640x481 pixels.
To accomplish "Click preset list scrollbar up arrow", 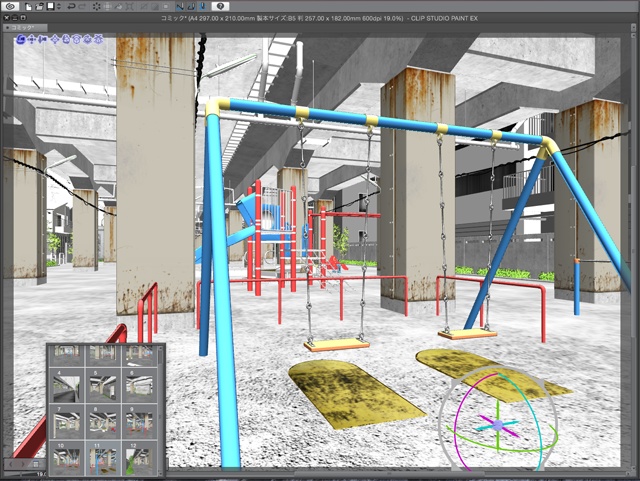I will [160, 348].
